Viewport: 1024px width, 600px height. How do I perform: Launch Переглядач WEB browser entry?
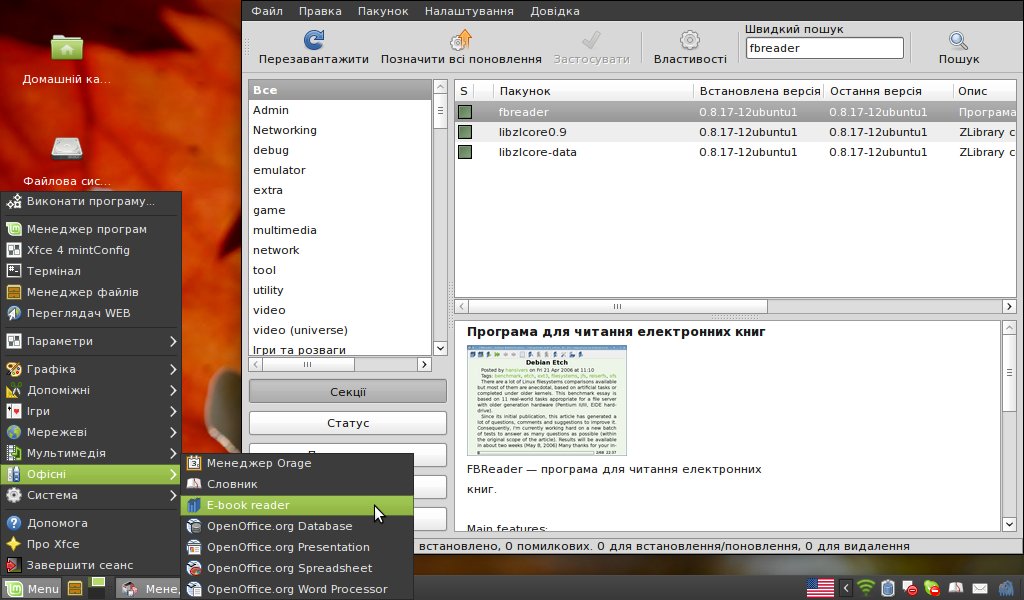coord(91,313)
